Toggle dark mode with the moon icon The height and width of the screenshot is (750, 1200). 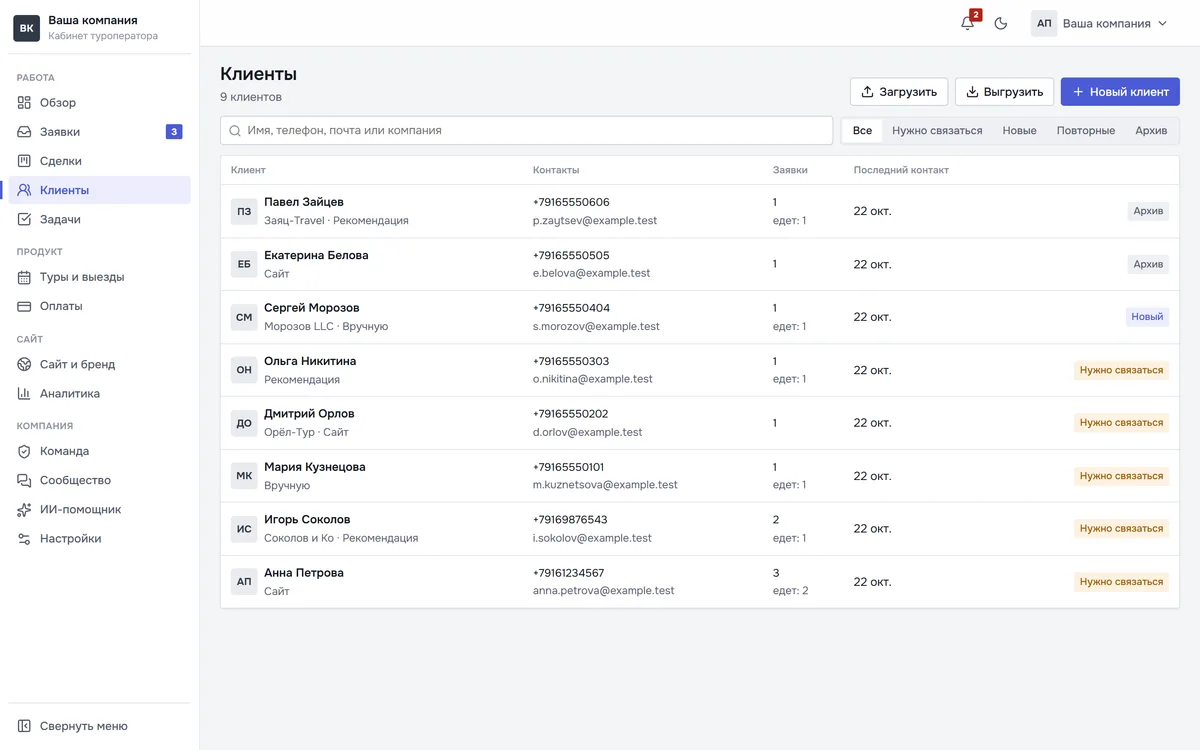1001,23
